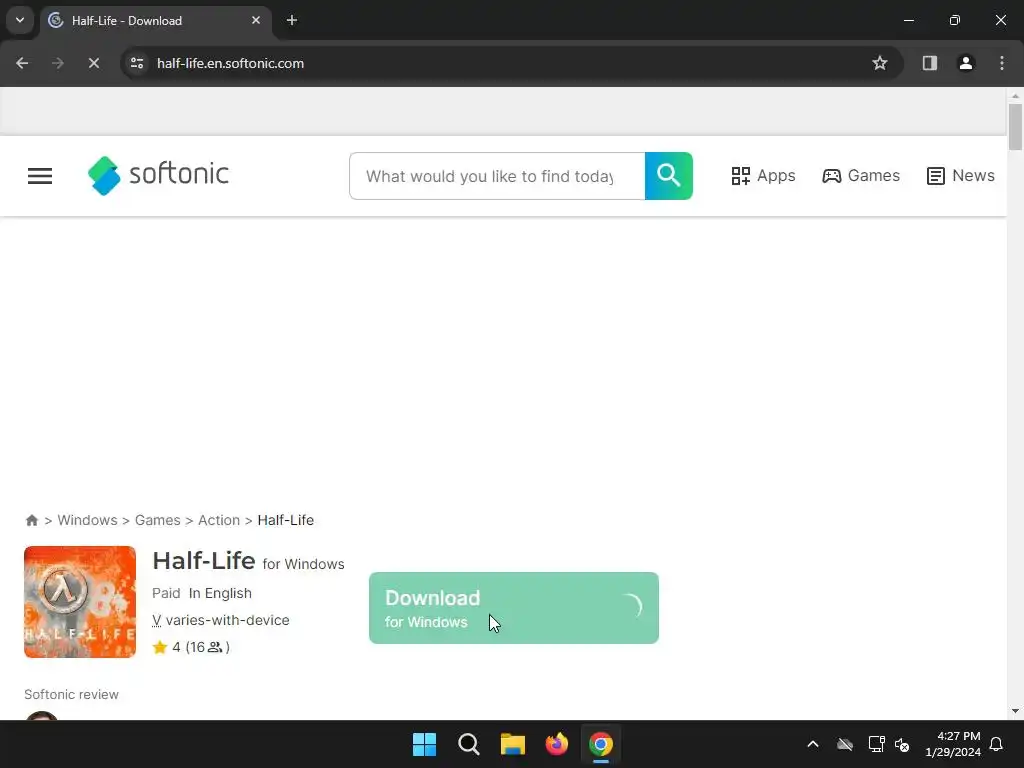Click the OneDrive tray icon
1024x768 pixels.
pos(845,744)
